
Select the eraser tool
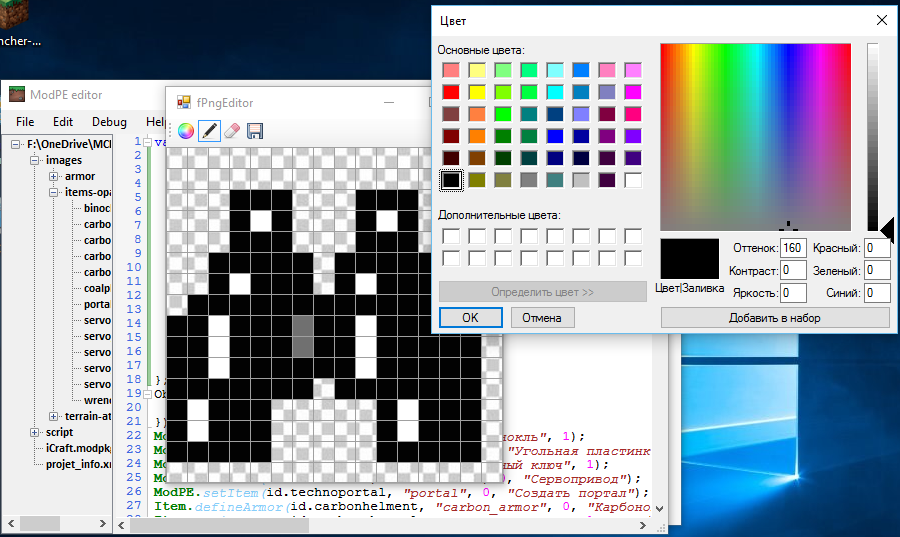[232, 130]
